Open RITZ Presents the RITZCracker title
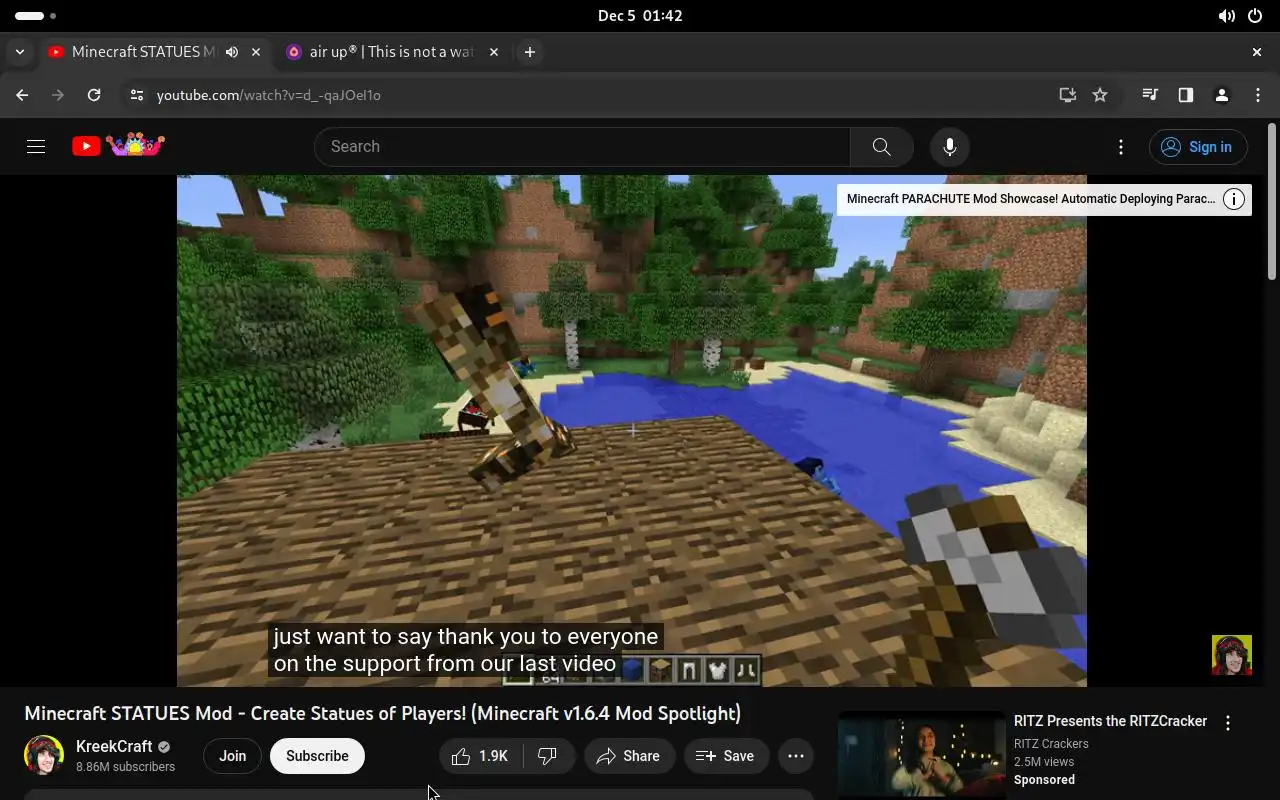This screenshot has height=800, width=1280. [1110, 721]
